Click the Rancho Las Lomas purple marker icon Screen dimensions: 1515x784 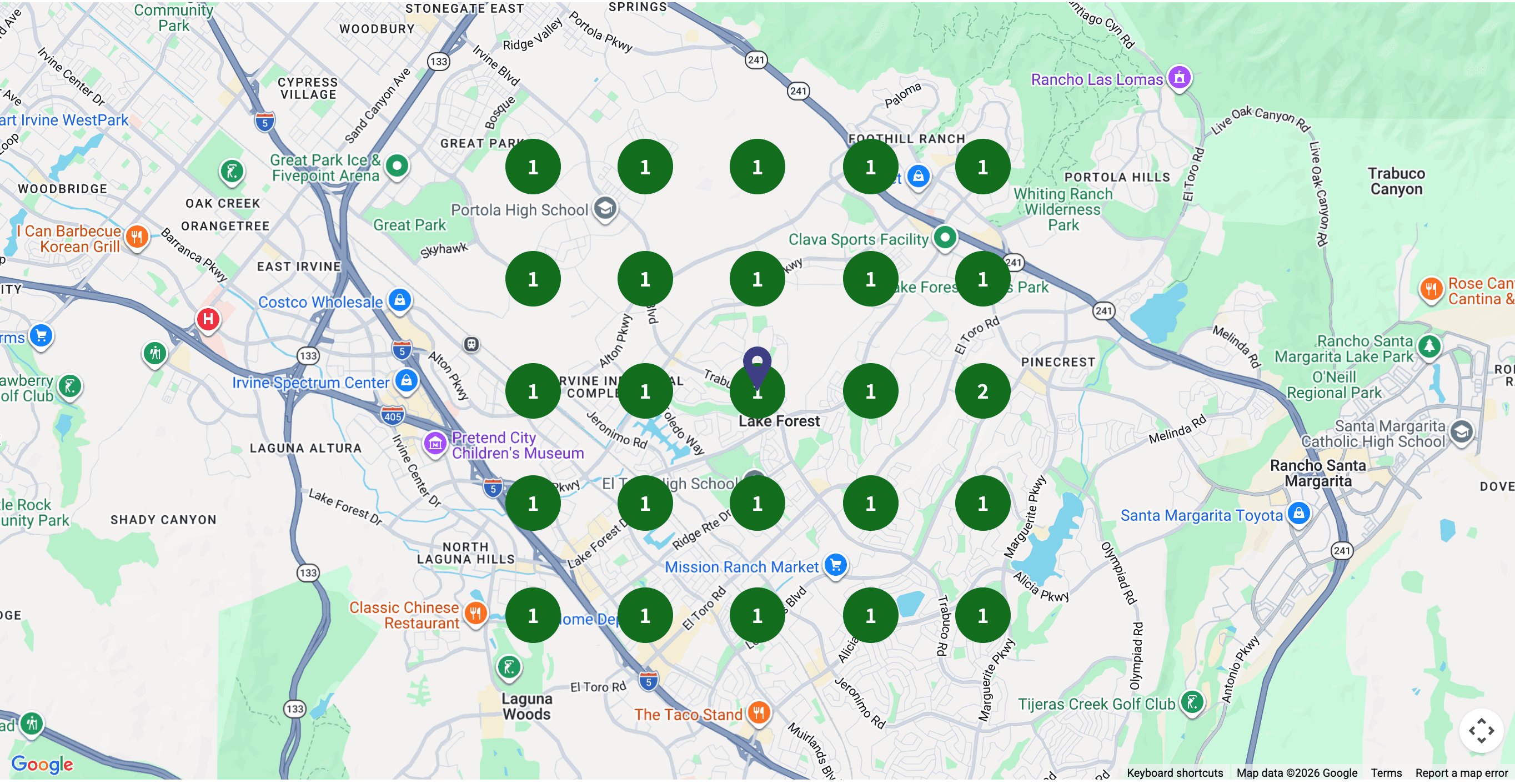point(1179,78)
